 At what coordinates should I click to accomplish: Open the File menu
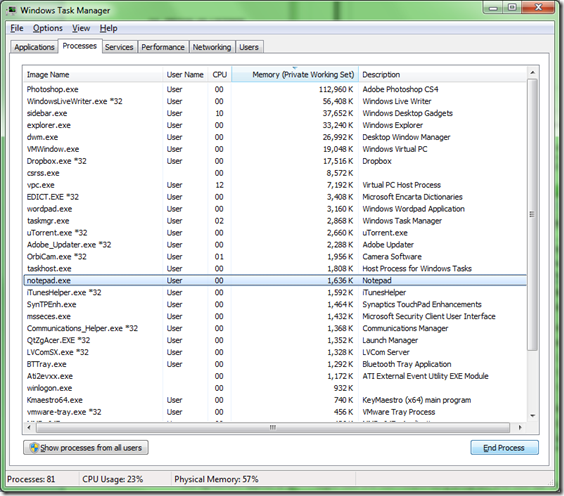[x=17, y=28]
